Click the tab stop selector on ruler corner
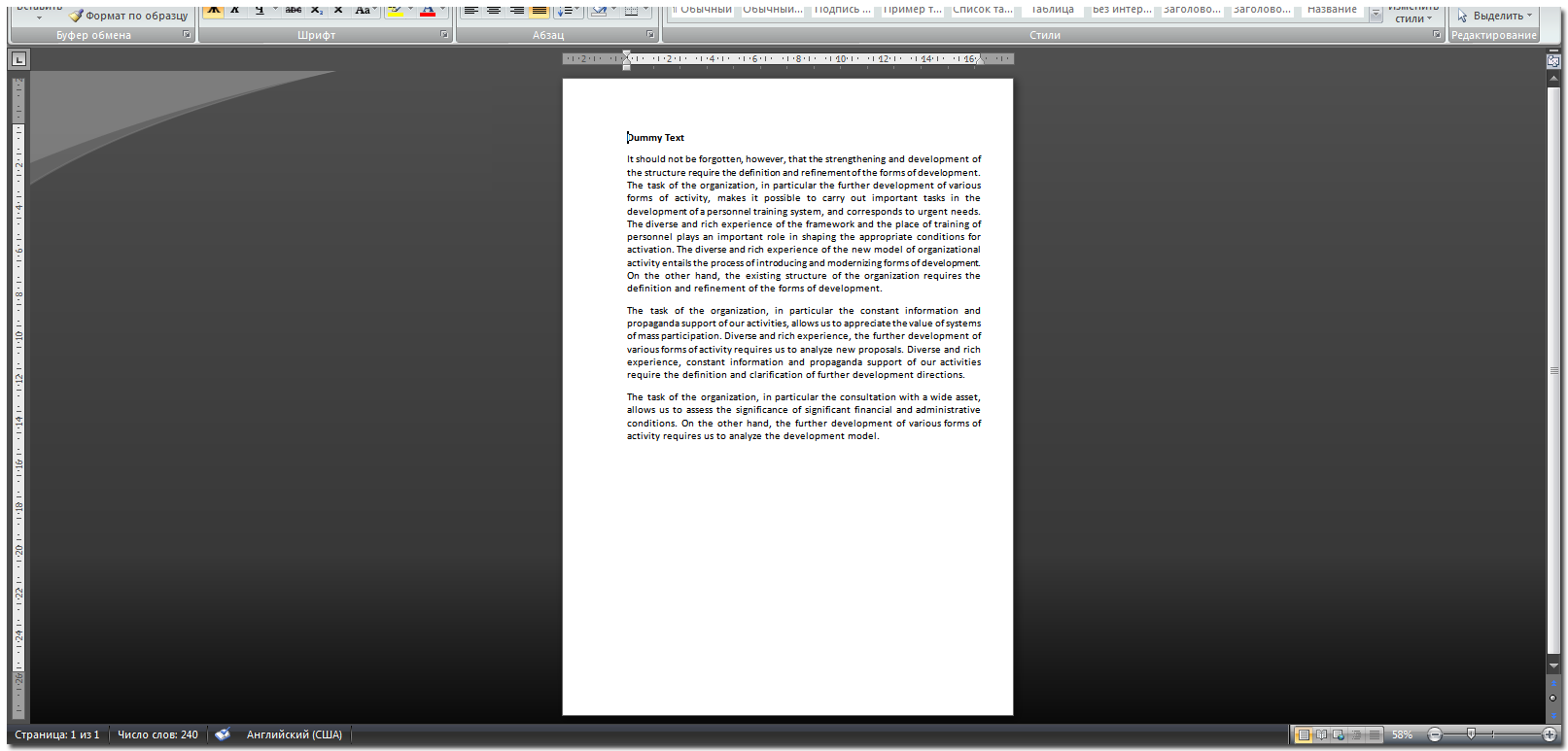This screenshot has height=751, width=1568. [18, 59]
